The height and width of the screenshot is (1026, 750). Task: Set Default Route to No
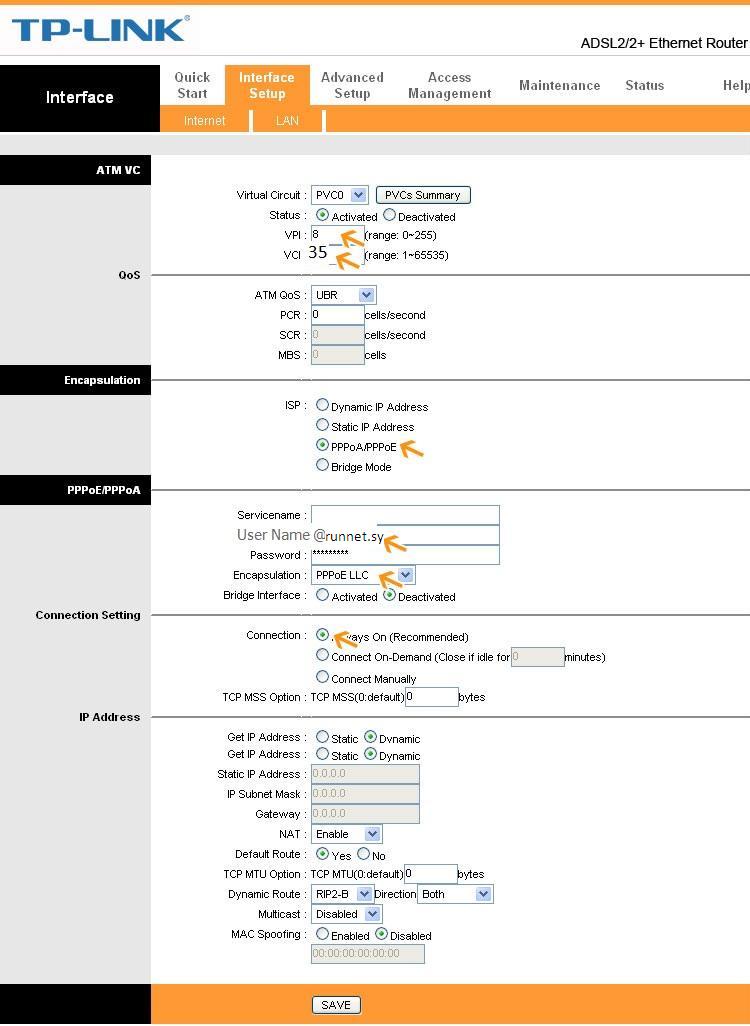point(363,854)
